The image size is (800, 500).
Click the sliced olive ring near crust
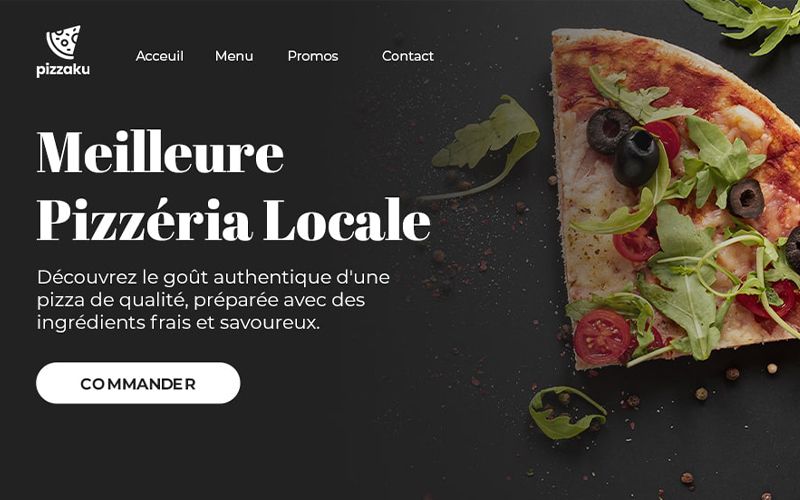609,131
